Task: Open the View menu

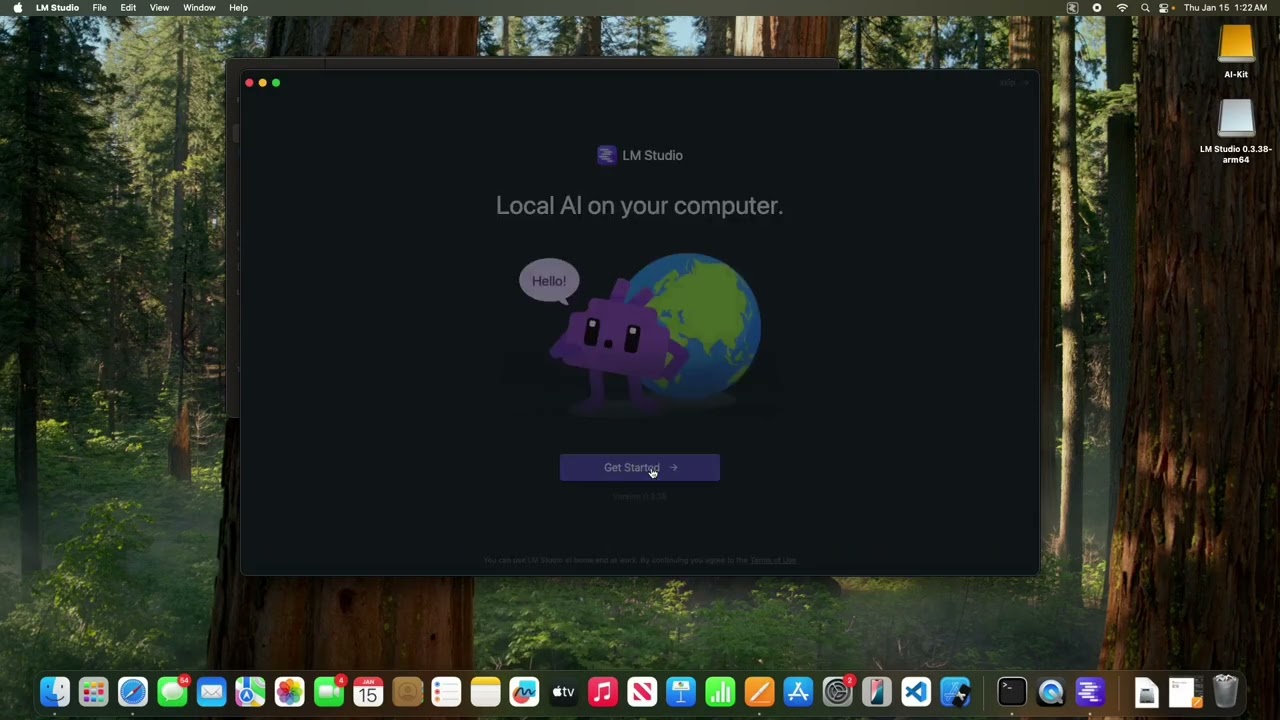Action: pos(159,7)
